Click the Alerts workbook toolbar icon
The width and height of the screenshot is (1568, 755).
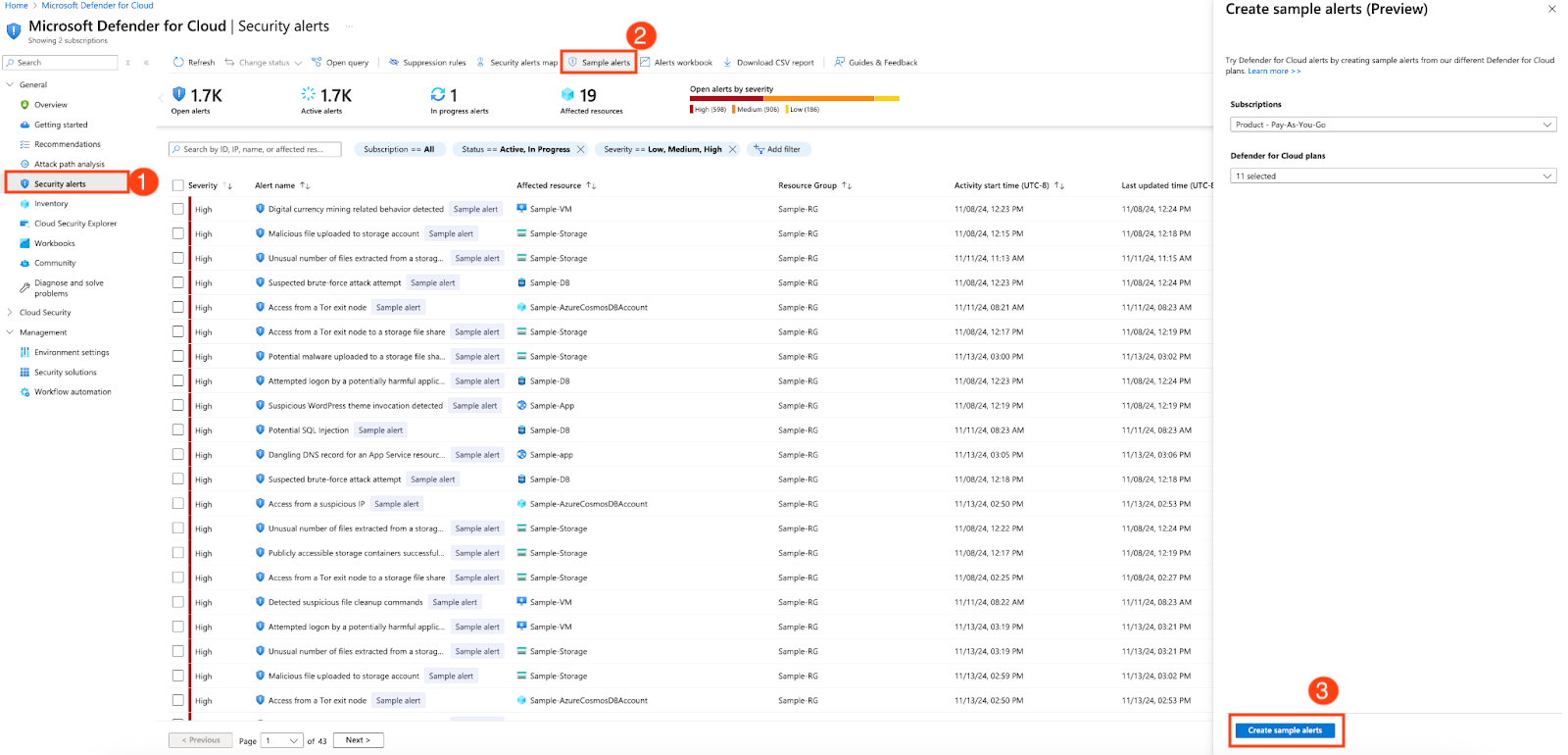(x=646, y=63)
